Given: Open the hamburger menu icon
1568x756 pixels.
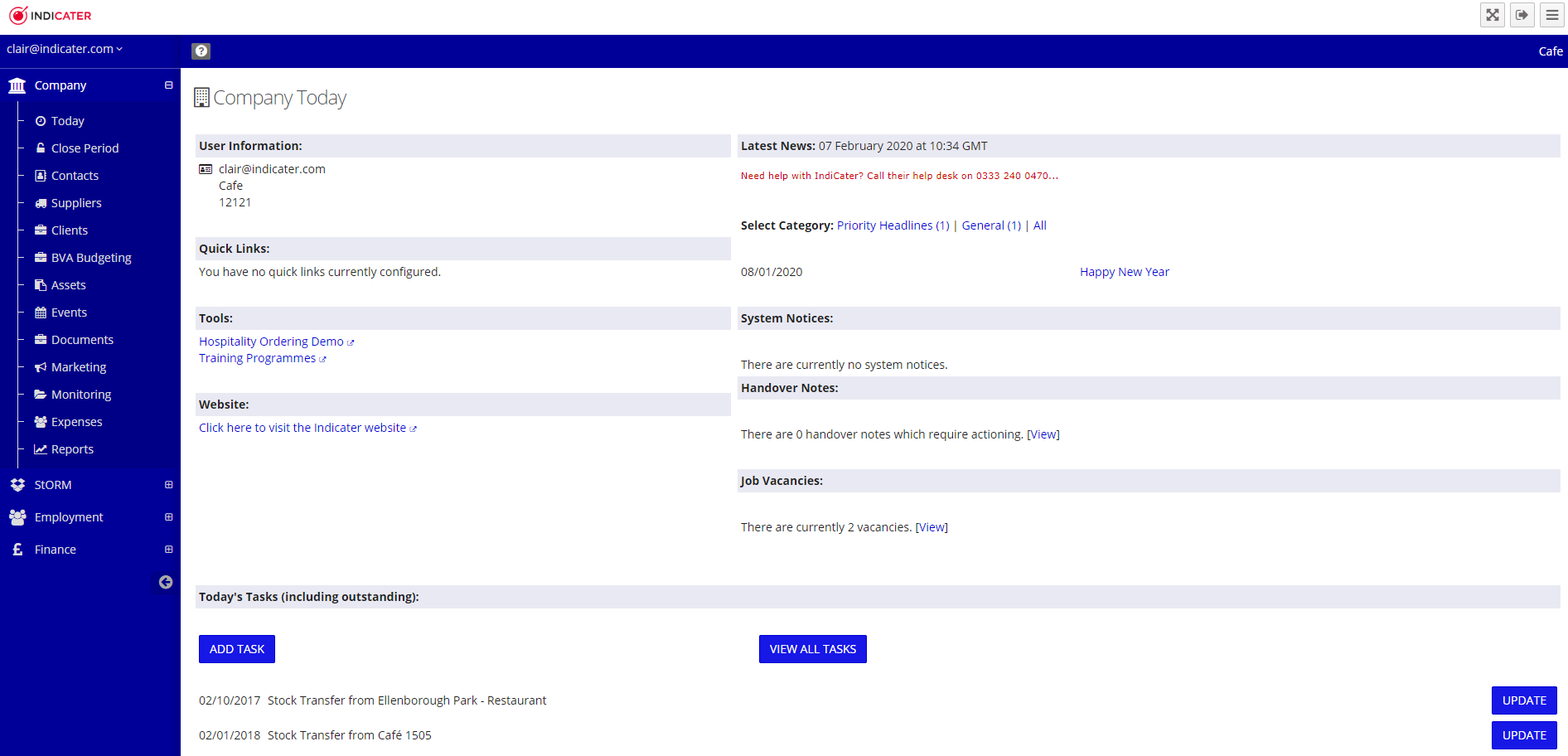Looking at the screenshot, I should tap(1552, 15).
